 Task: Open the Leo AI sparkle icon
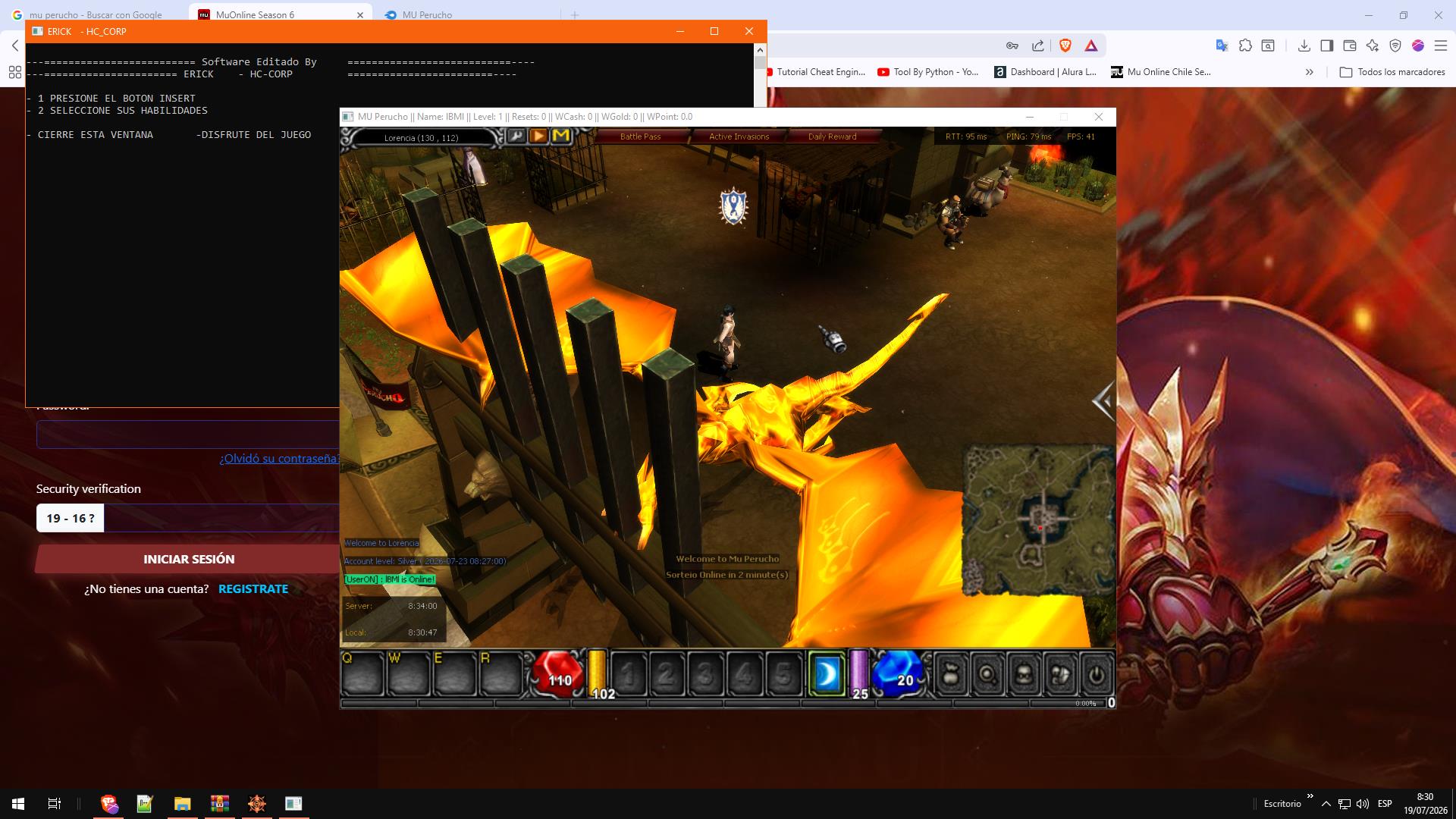click(x=1372, y=45)
